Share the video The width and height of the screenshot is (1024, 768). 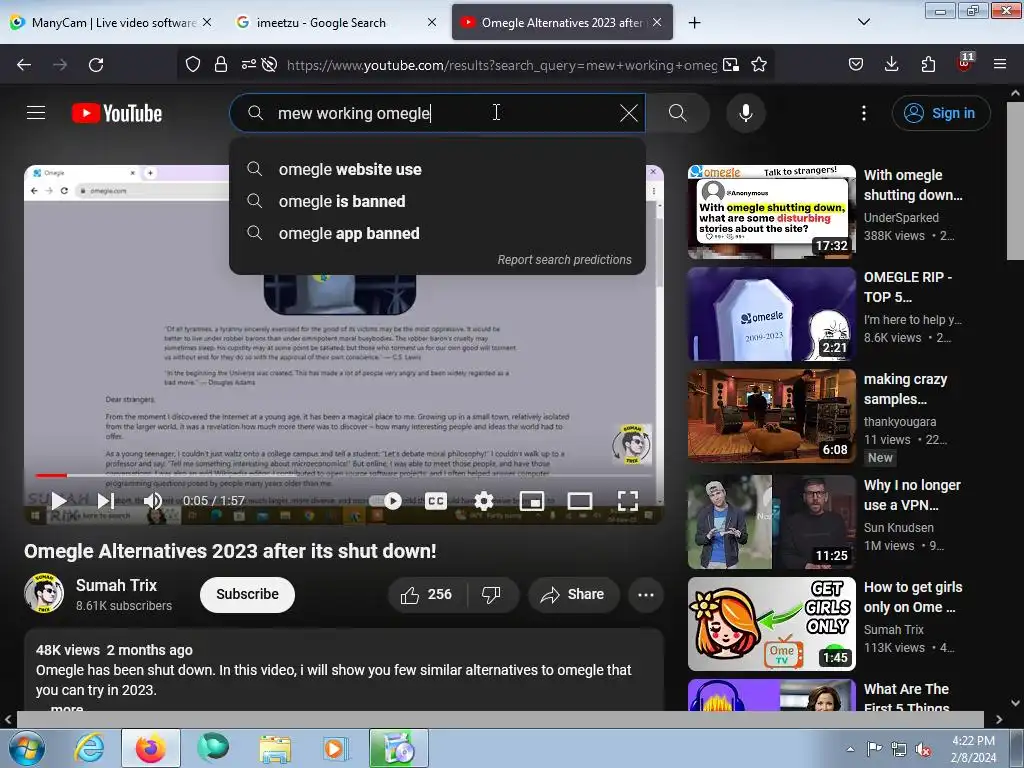573,595
